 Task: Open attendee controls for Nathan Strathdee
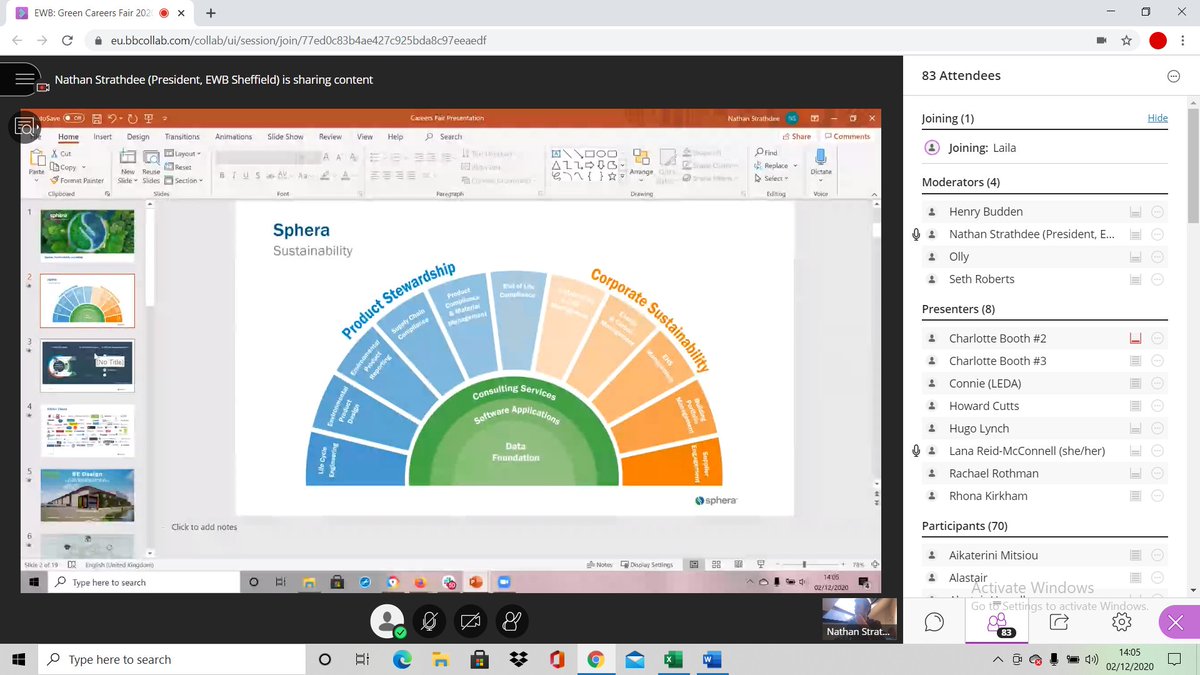tap(1157, 234)
